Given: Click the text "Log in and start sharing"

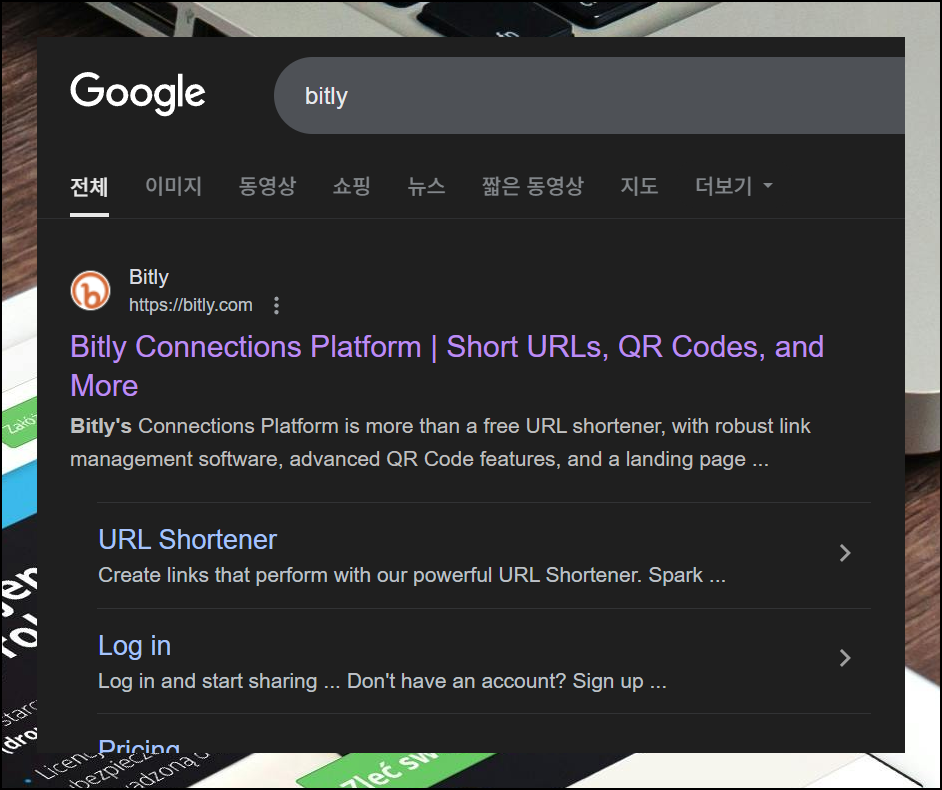Looking at the screenshot, I should click(207, 681).
